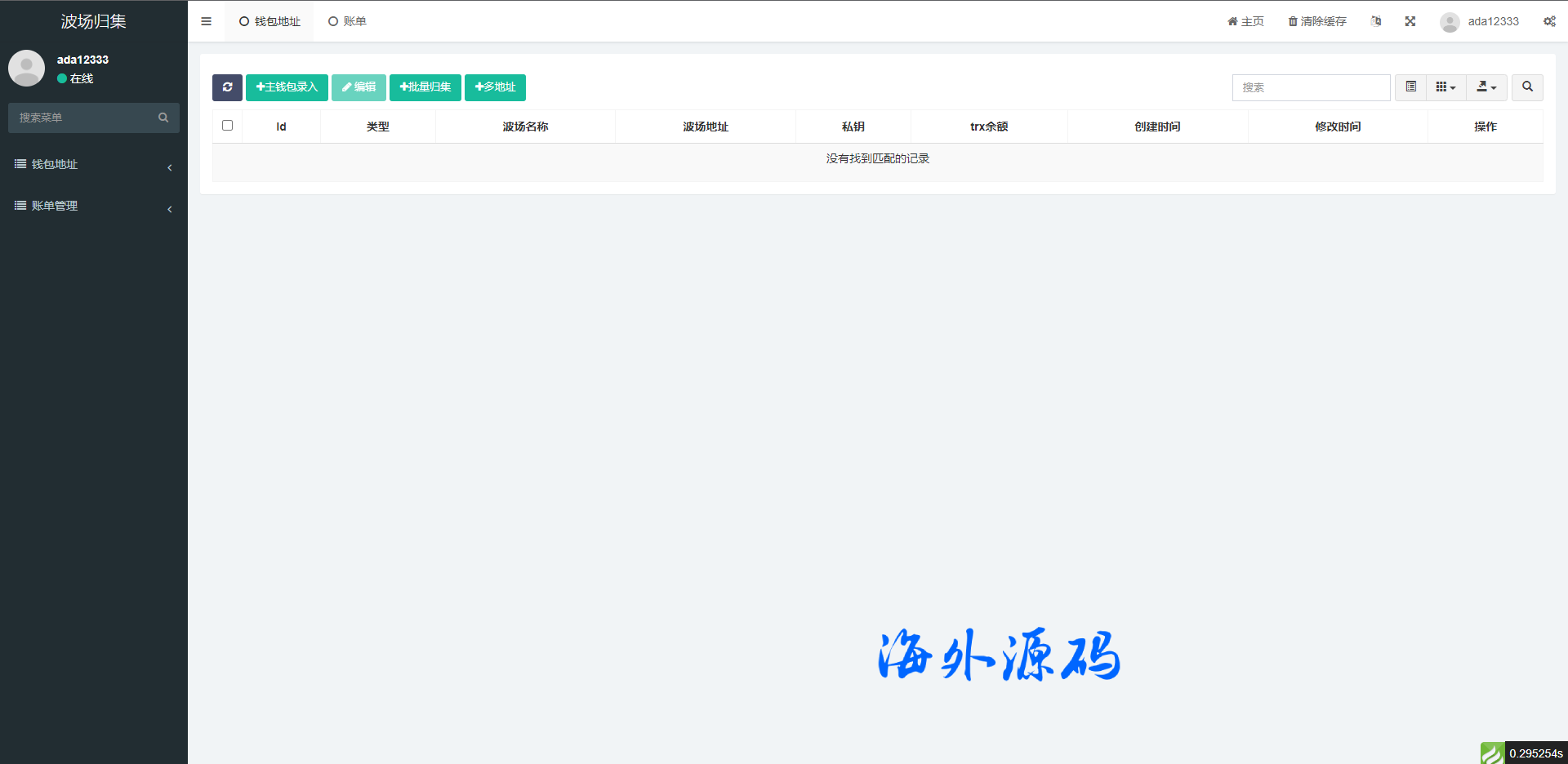
Task: Toggle the select-all checkbox in table header
Action: [x=227, y=126]
